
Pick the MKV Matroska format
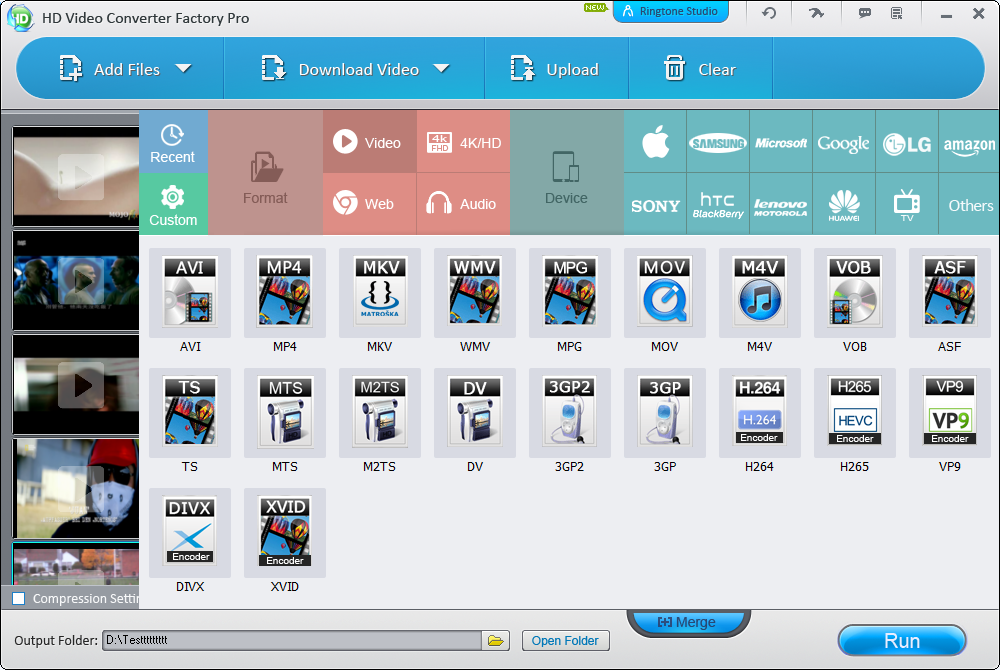(379, 293)
